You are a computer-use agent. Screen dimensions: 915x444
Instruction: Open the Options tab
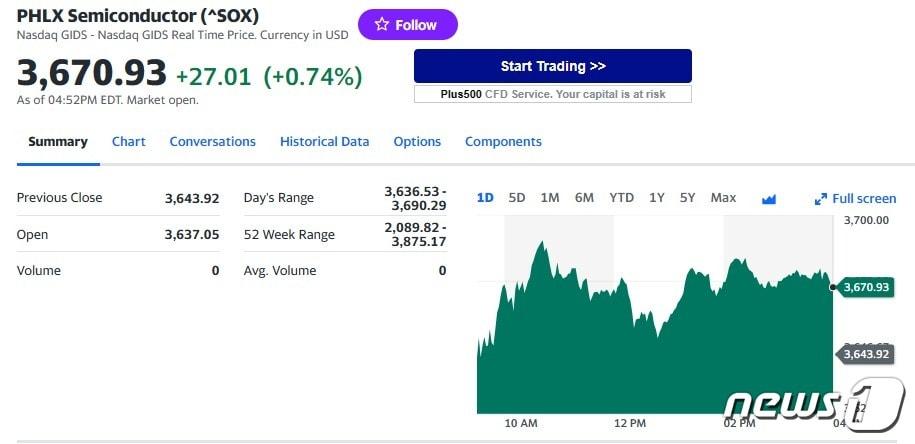pos(417,142)
